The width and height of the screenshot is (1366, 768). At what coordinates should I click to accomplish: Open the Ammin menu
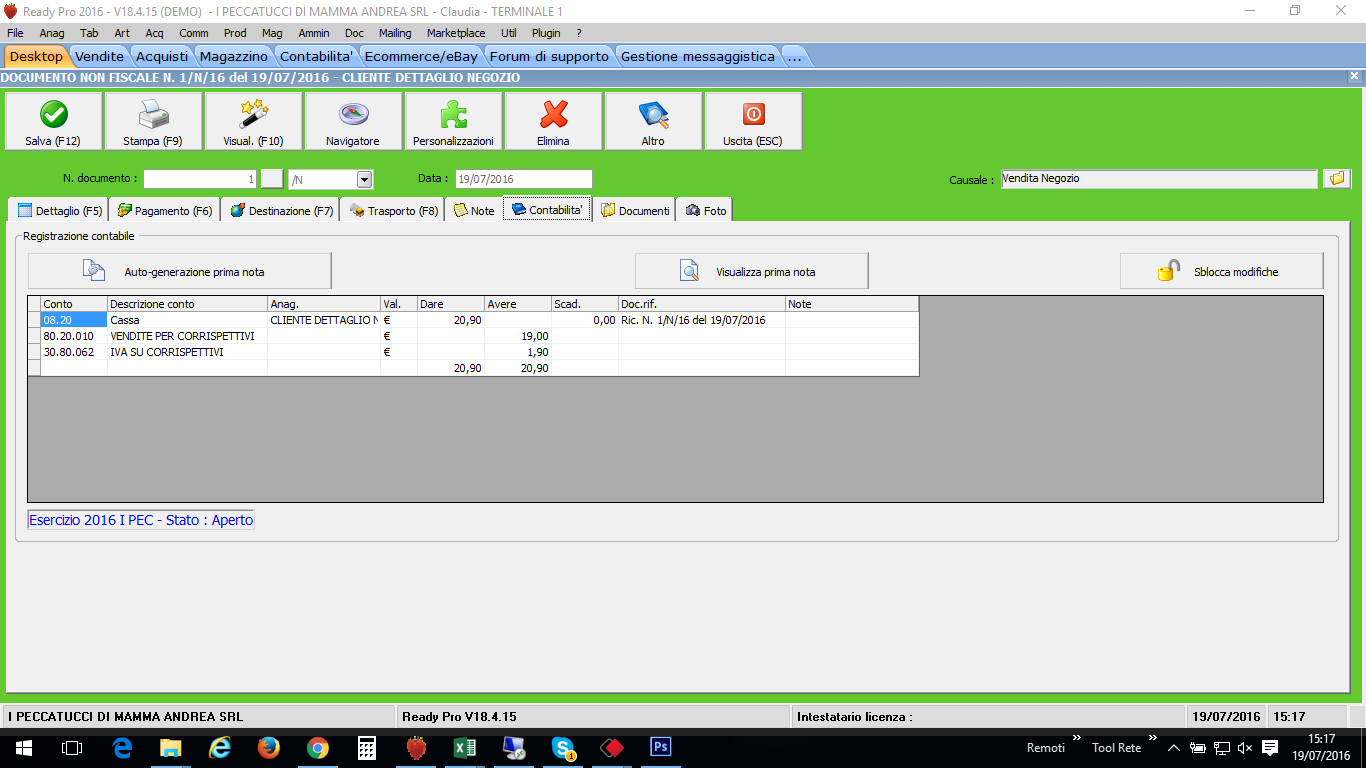point(314,33)
